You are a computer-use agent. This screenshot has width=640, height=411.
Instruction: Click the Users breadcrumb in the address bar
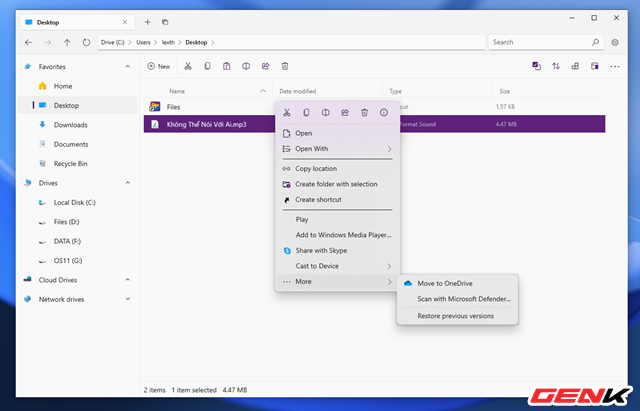(x=143, y=42)
